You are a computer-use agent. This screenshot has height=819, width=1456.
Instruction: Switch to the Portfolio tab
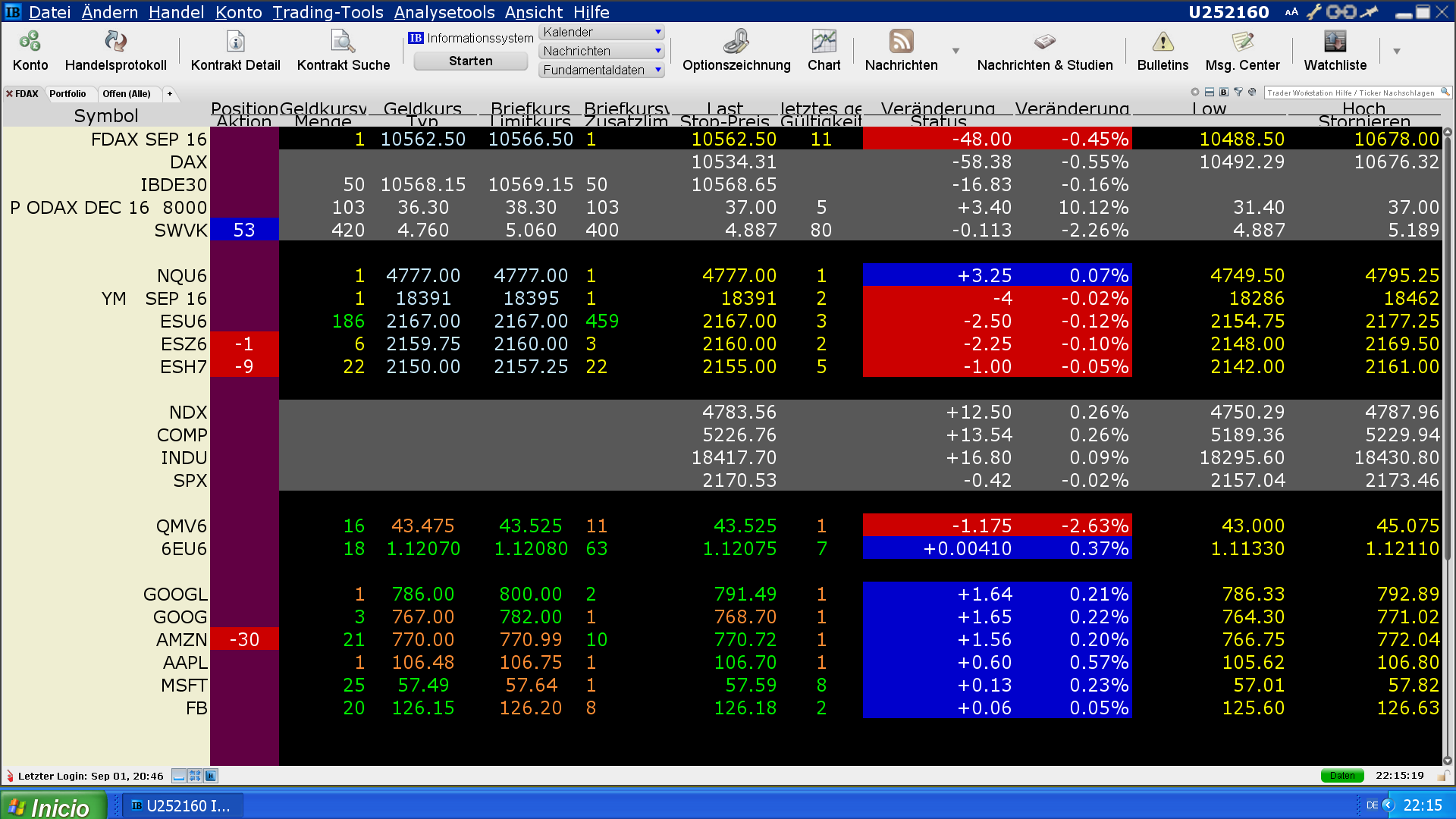click(x=67, y=94)
